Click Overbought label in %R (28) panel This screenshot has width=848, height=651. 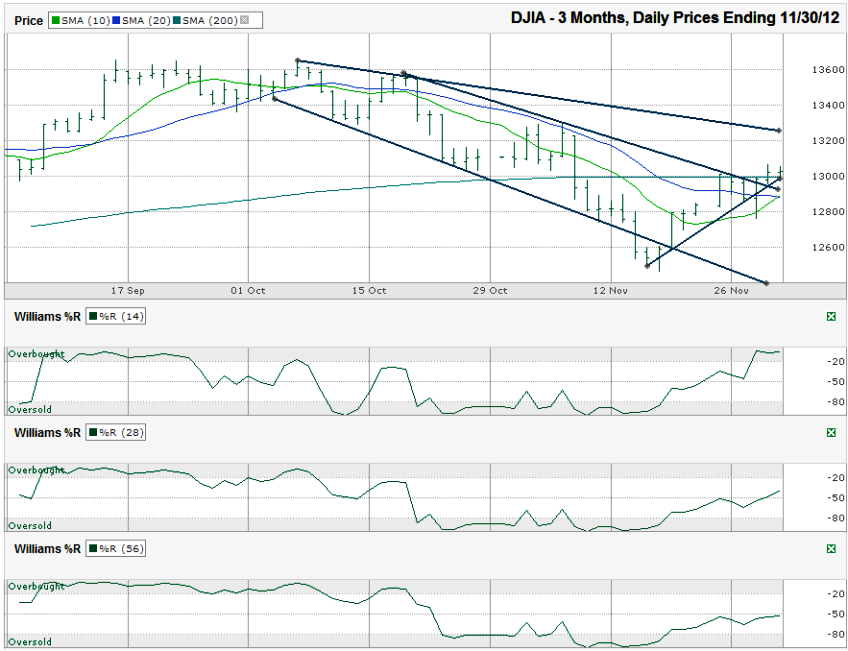[x=36, y=470]
